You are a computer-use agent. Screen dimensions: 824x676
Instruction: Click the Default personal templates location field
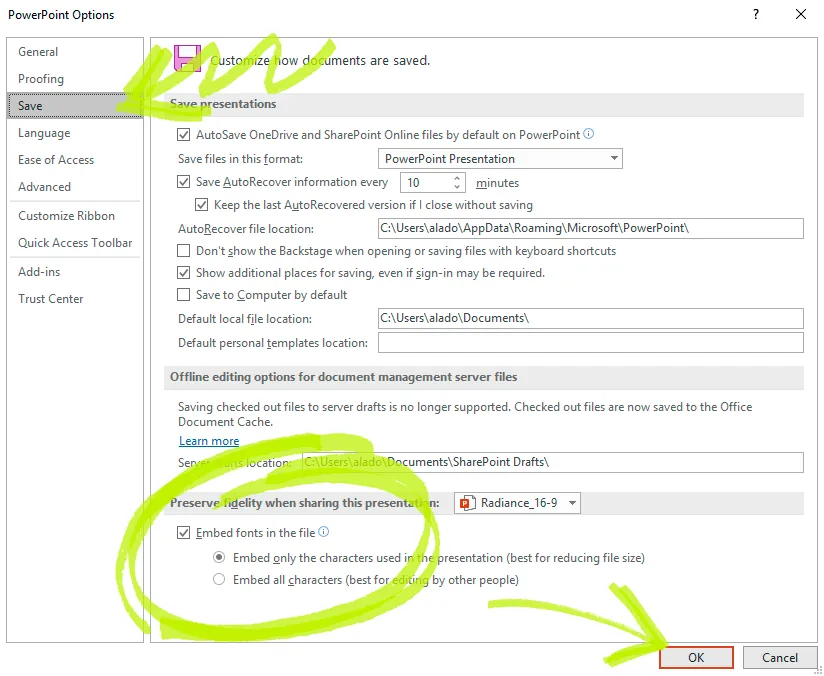[x=591, y=343]
